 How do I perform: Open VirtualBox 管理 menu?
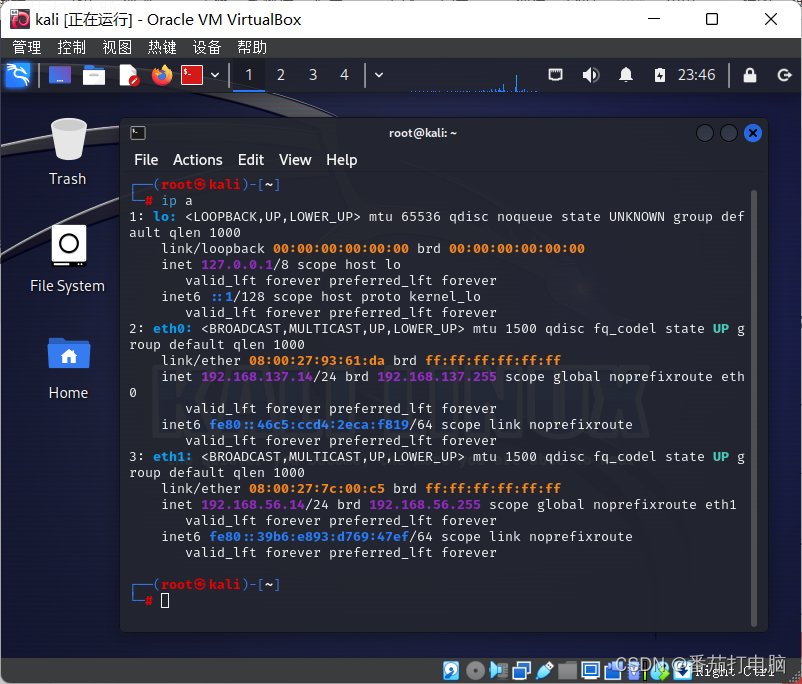[x=27, y=48]
